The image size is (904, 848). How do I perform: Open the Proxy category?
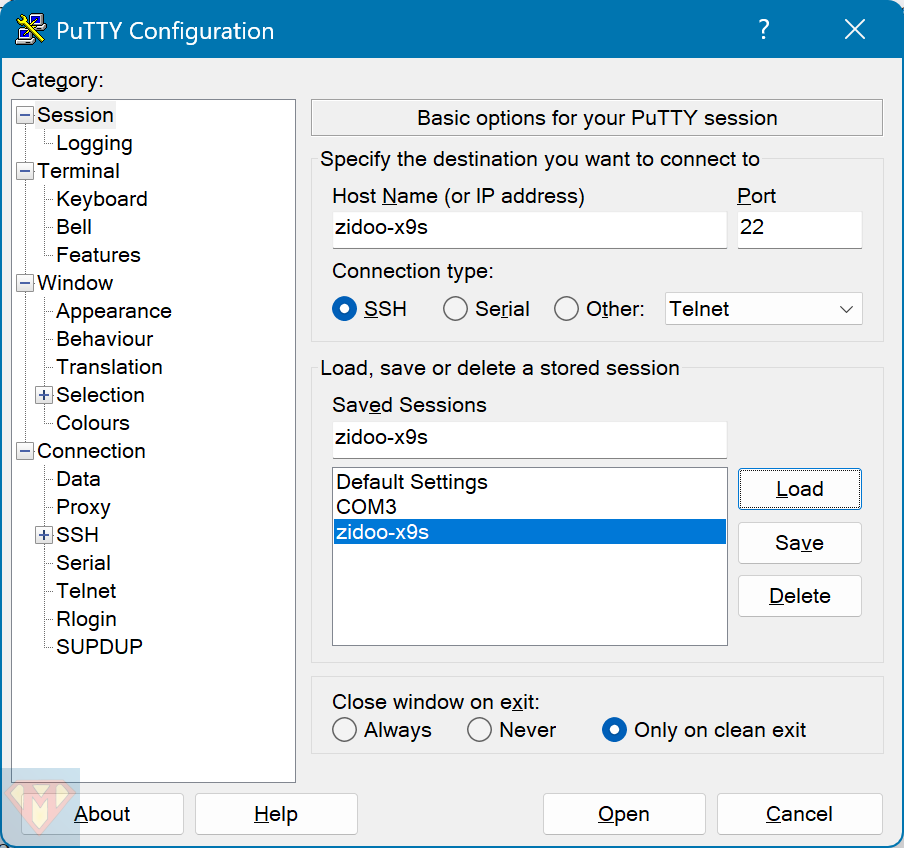click(84, 507)
